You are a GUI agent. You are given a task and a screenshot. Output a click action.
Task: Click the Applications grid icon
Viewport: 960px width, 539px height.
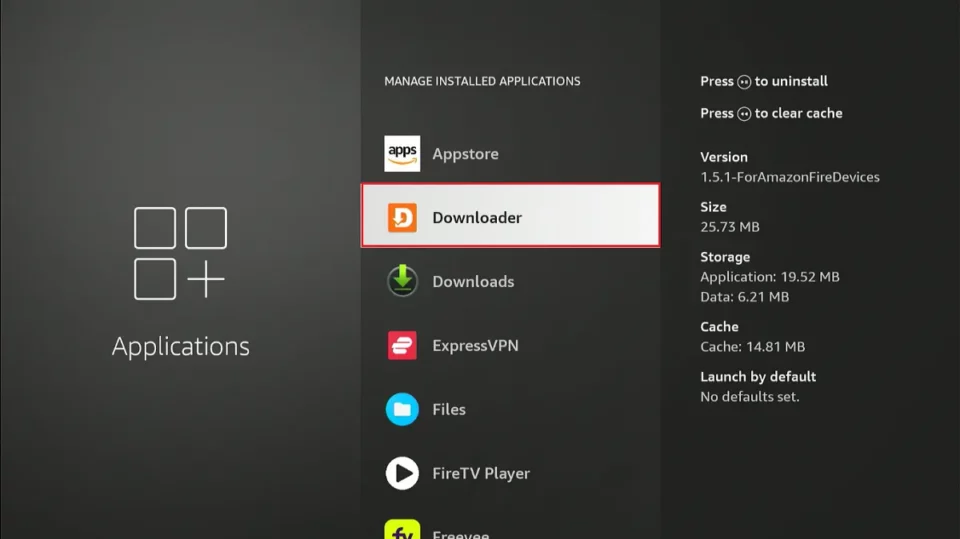[180, 253]
